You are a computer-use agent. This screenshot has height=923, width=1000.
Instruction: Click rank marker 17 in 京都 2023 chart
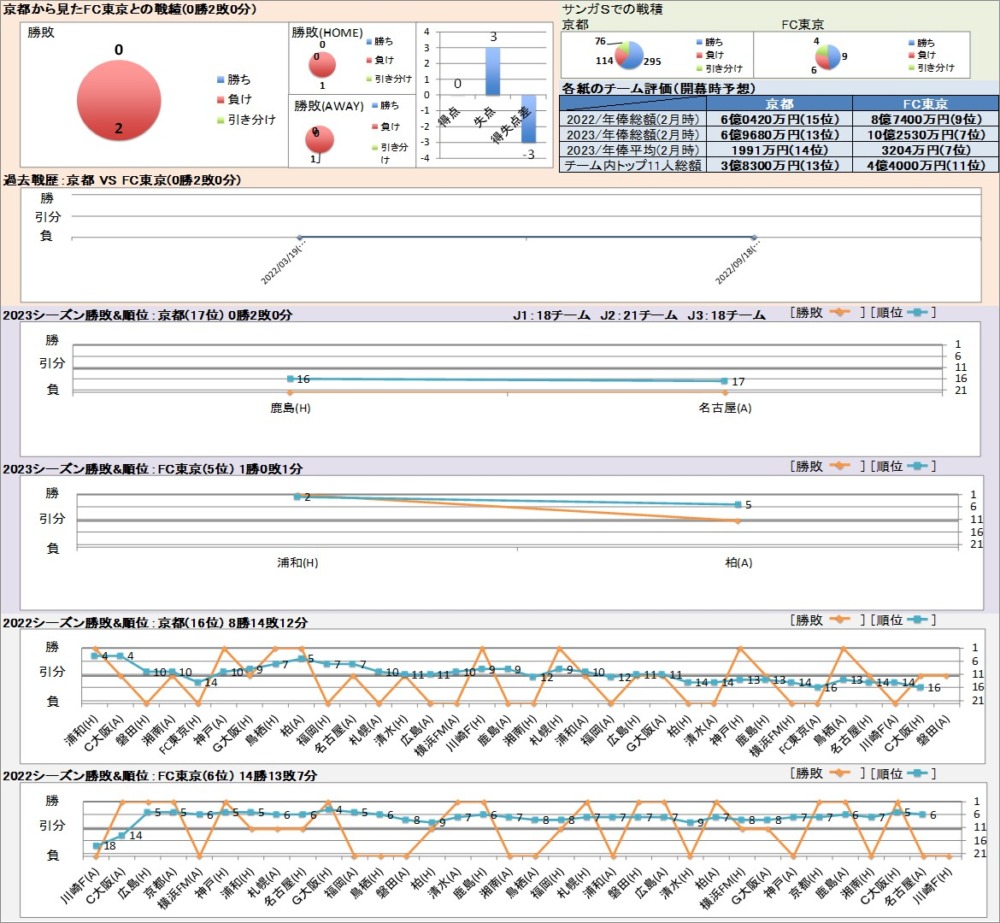[724, 381]
